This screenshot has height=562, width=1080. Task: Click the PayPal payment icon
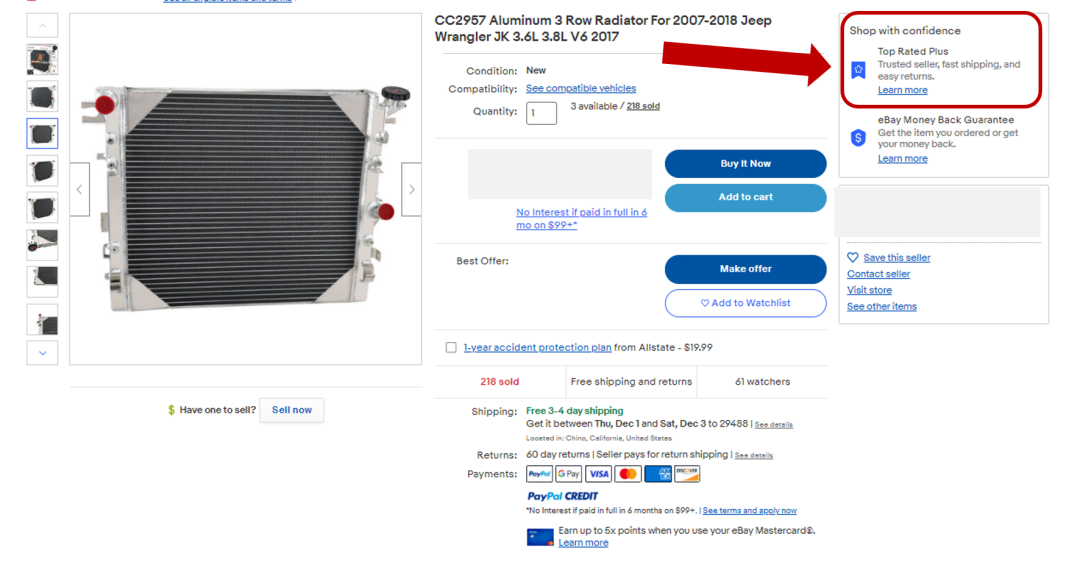[539, 474]
